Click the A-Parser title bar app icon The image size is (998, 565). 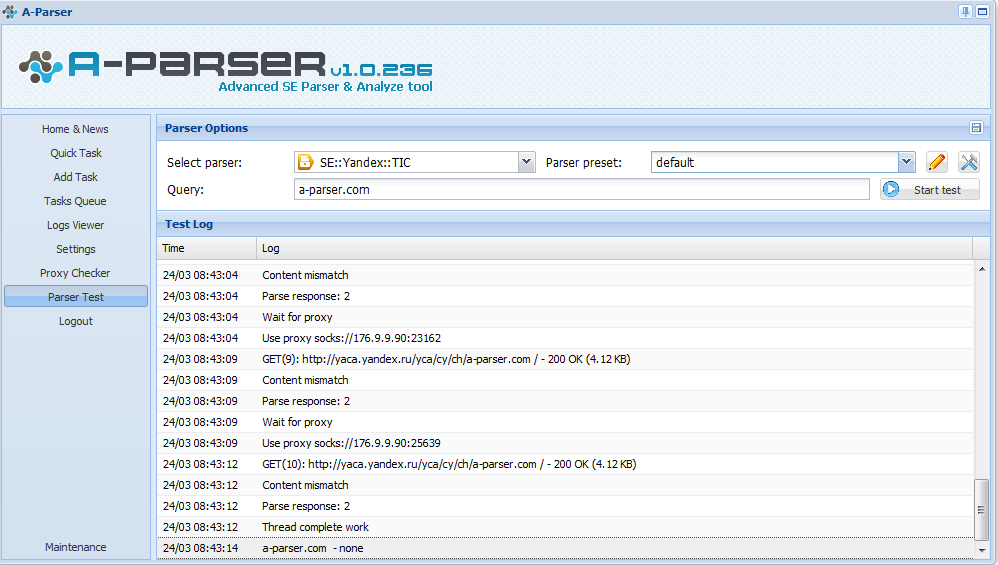pos(10,11)
